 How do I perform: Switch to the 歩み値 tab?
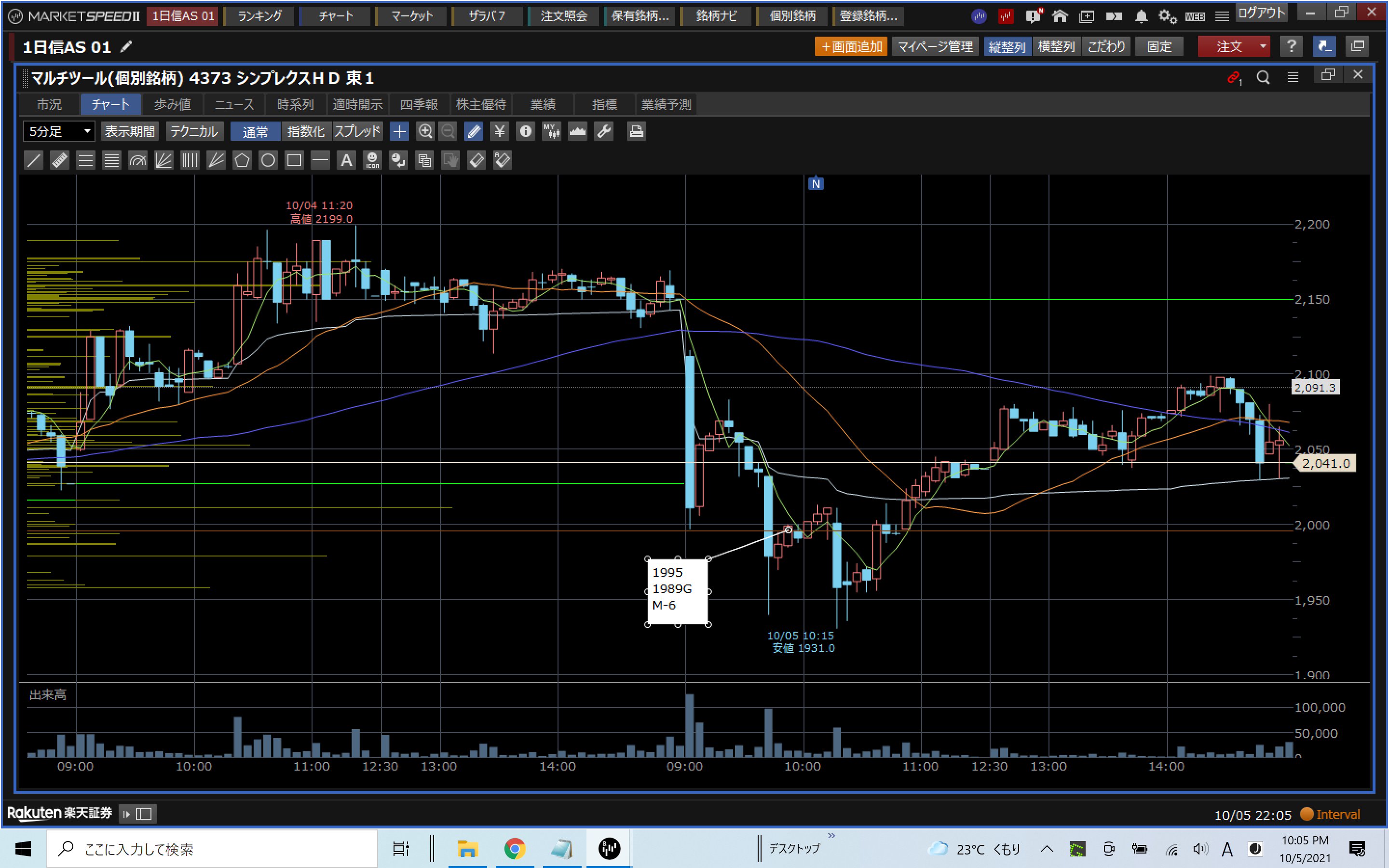click(x=172, y=105)
